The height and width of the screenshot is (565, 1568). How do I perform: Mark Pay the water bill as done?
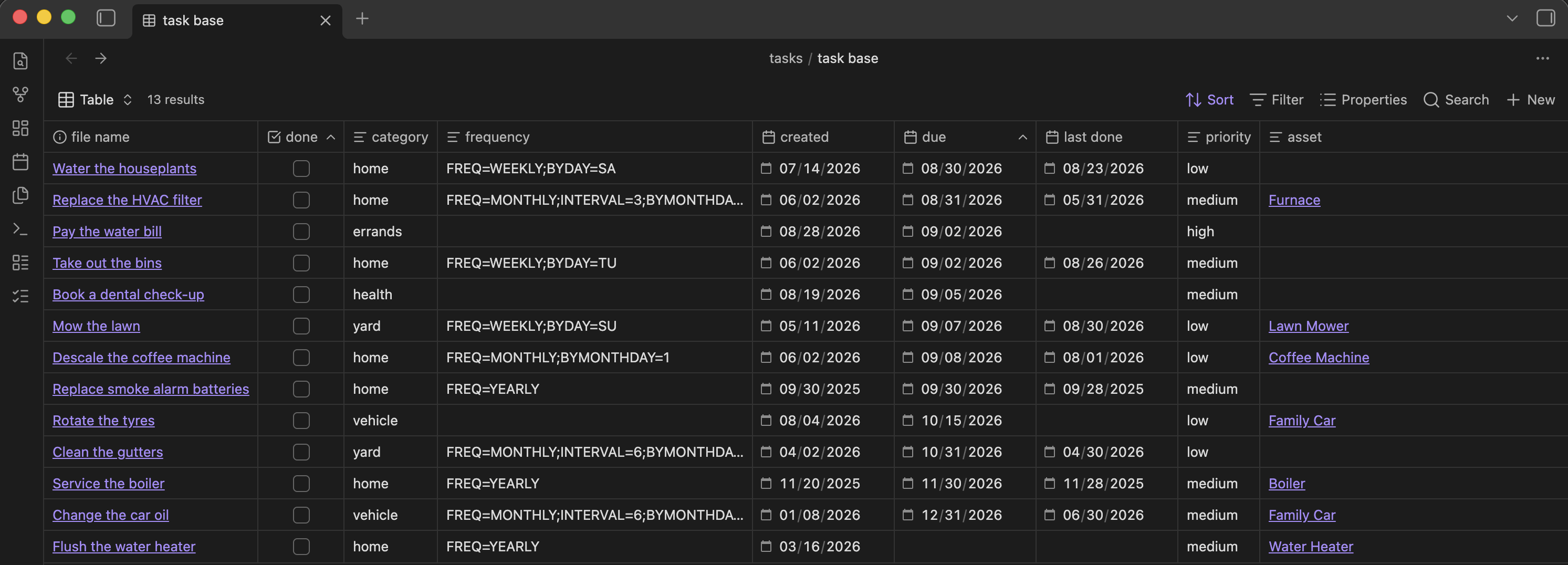[301, 232]
